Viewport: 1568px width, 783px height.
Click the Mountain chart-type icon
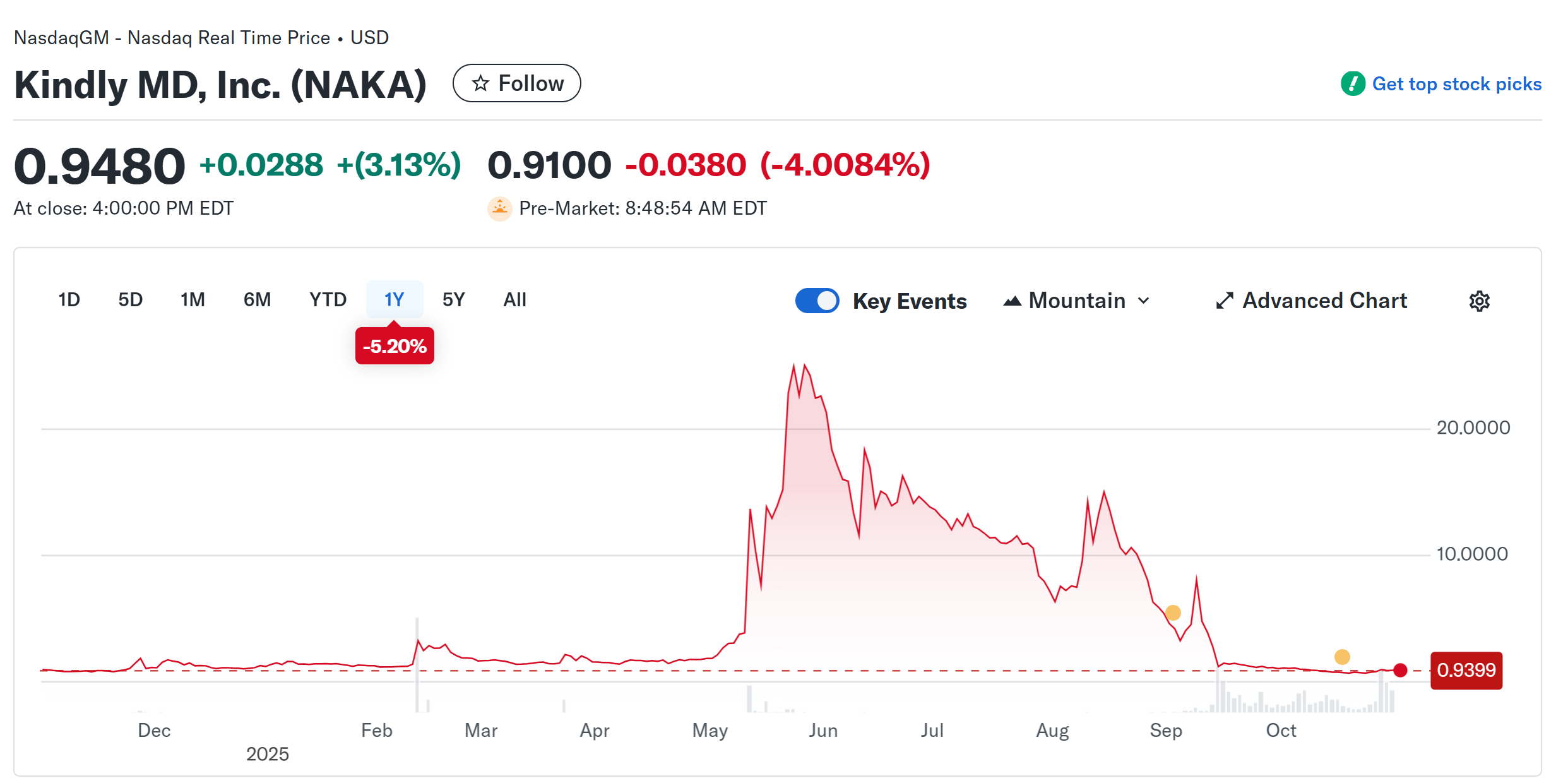(x=1014, y=301)
